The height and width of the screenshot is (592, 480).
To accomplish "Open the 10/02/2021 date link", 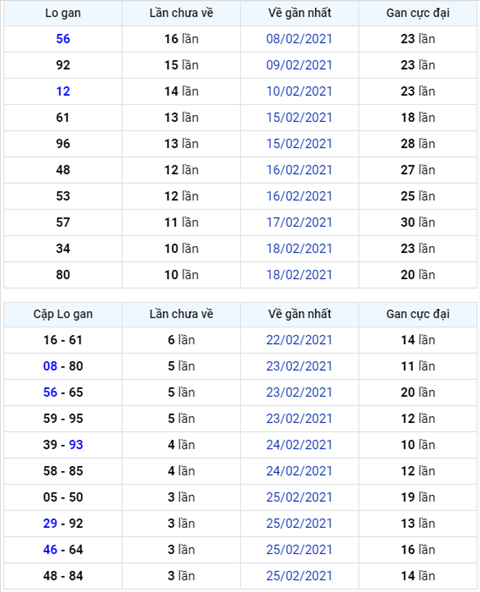I will (299, 91).
